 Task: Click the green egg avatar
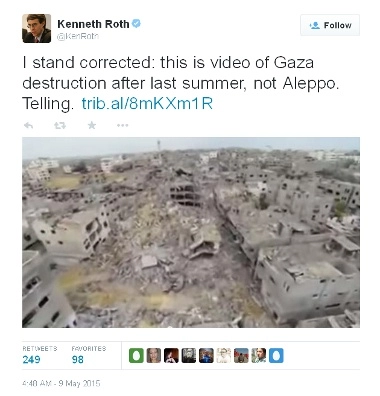click(136, 355)
